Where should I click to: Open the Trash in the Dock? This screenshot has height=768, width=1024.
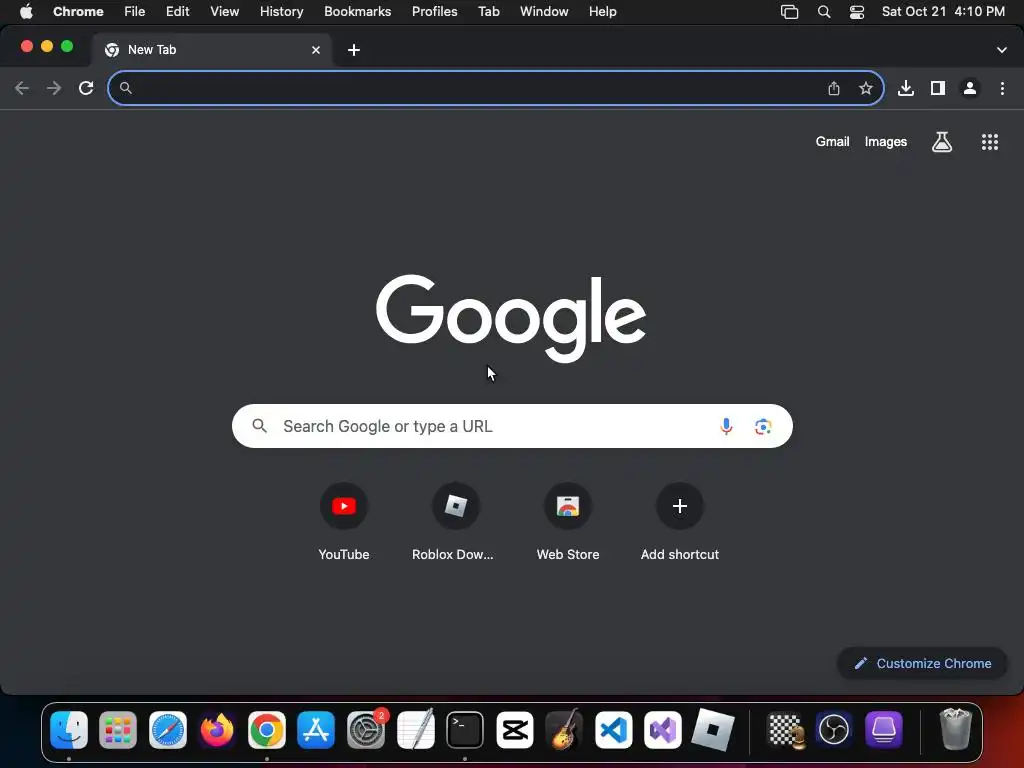click(x=955, y=729)
